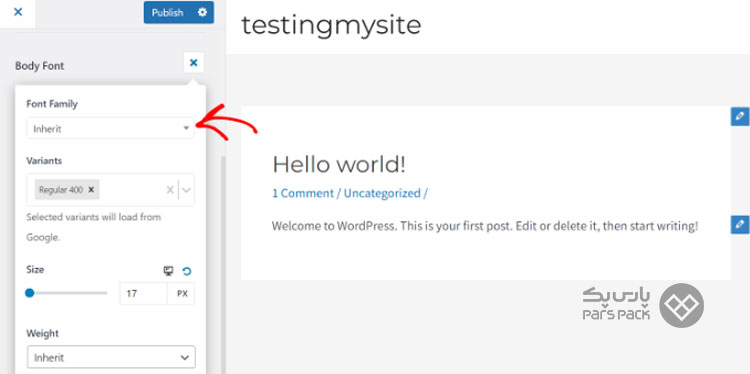Open the Font Family Inherit dropdown
The width and height of the screenshot is (750, 374).
pyautogui.click(x=110, y=128)
